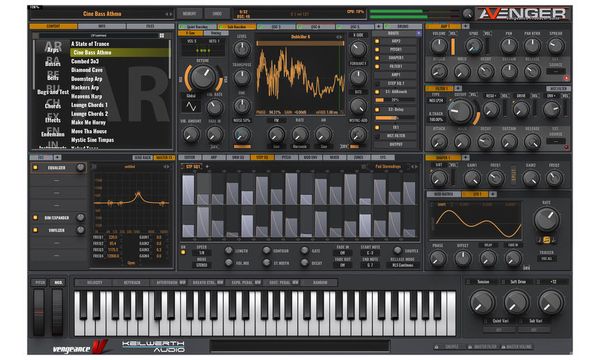Switch preset list to grid view icon
This screenshot has width=600, height=360.
(162, 36)
